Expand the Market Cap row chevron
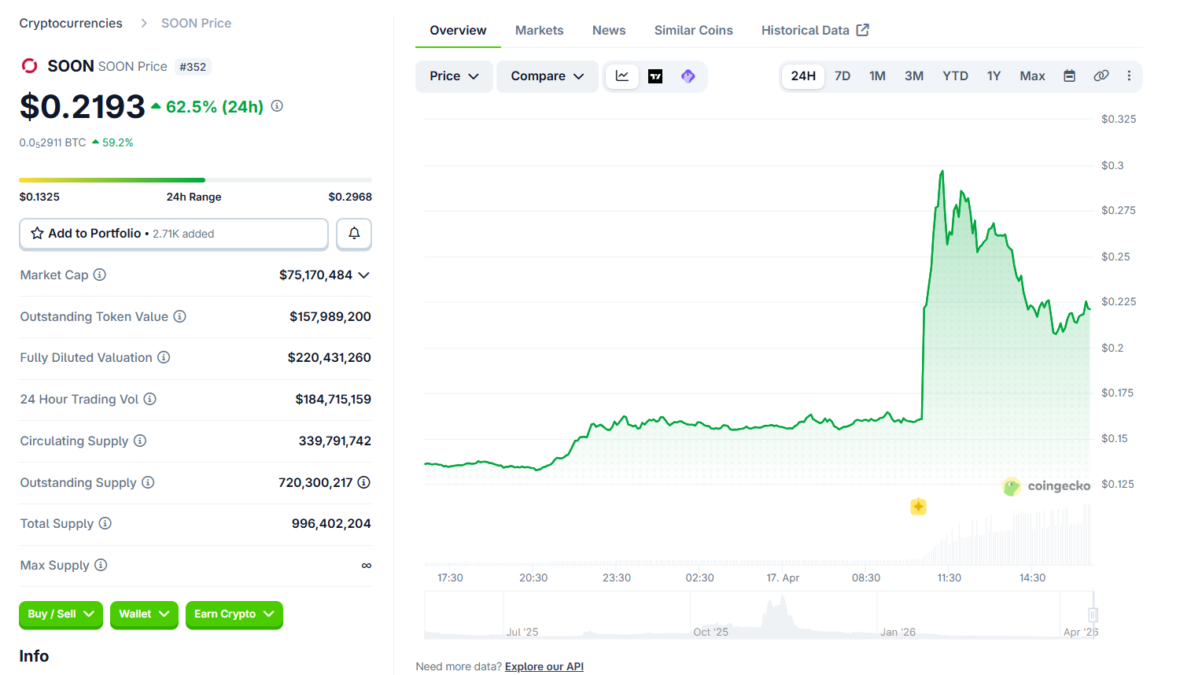This screenshot has height=675, width=1180. click(366, 275)
